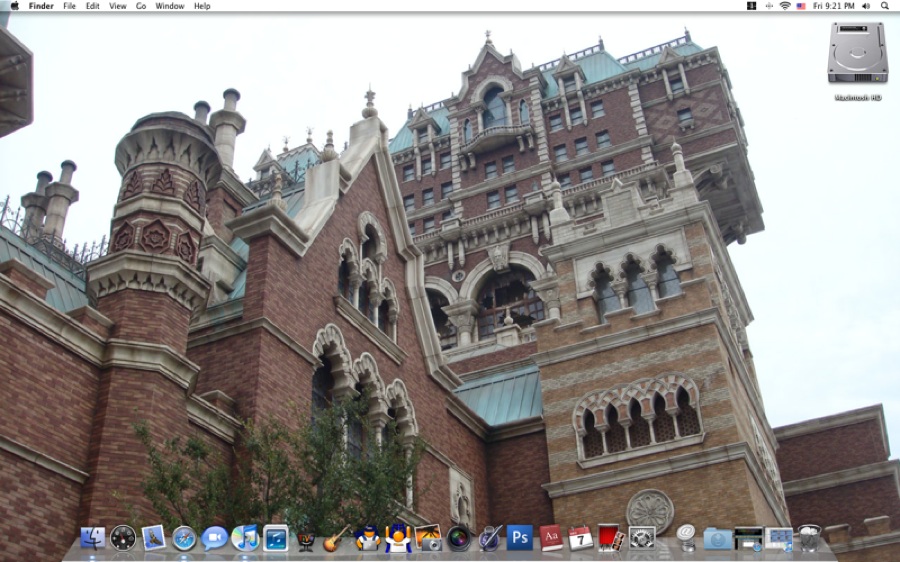Open the Window menu
This screenshot has height=562, width=900.
point(170,6)
